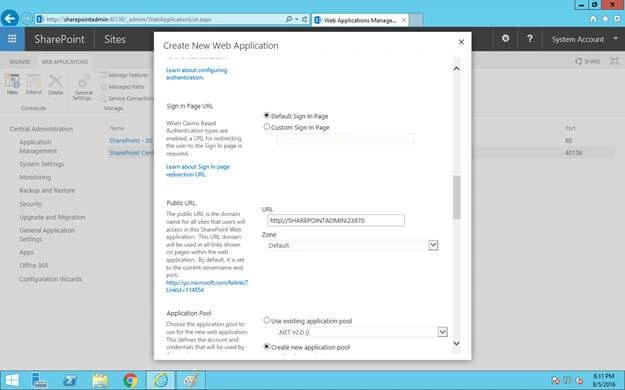625x390 pixels.
Task: Select the Web Applications Management browser tab
Action: tap(360, 20)
